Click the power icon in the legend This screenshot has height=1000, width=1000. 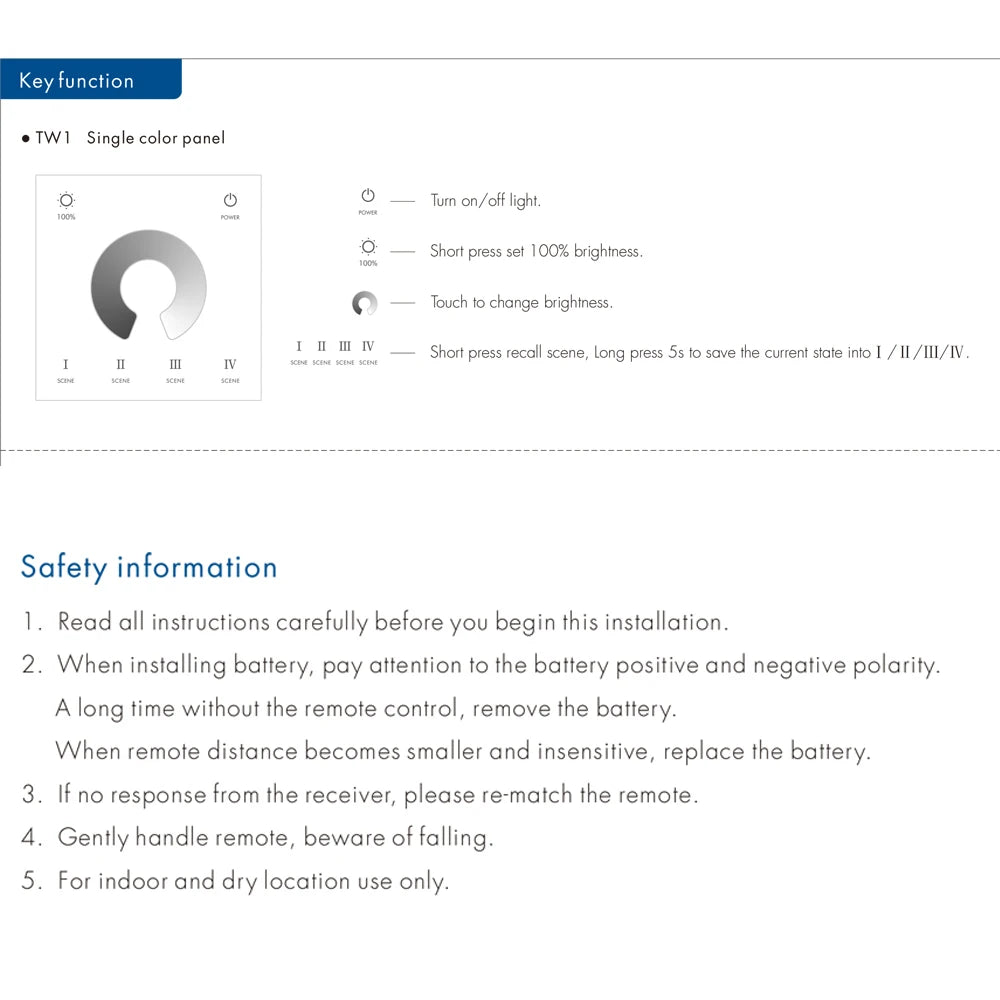[368, 201]
